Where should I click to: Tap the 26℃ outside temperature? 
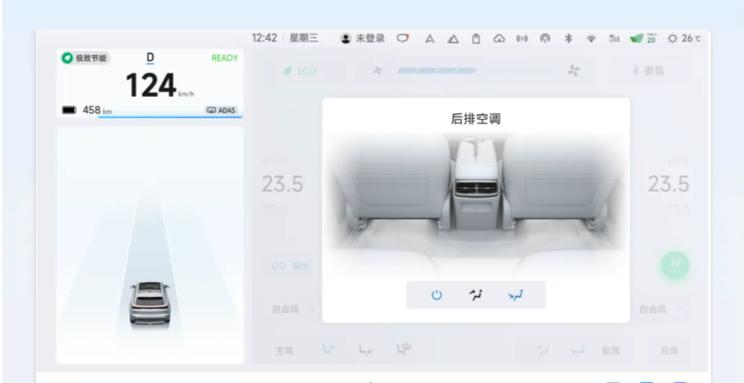click(x=691, y=39)
